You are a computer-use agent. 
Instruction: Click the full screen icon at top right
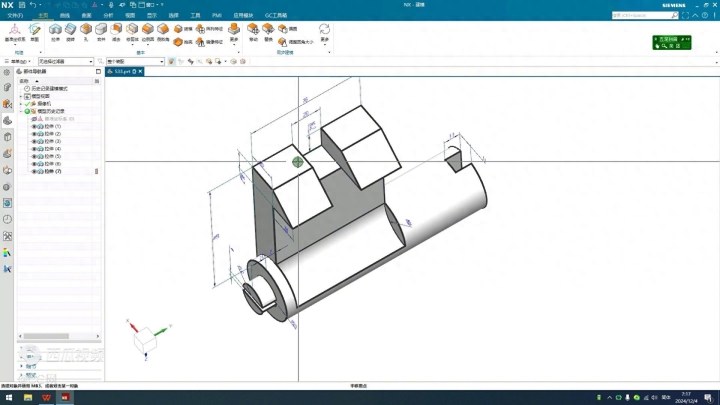(685, 15)
